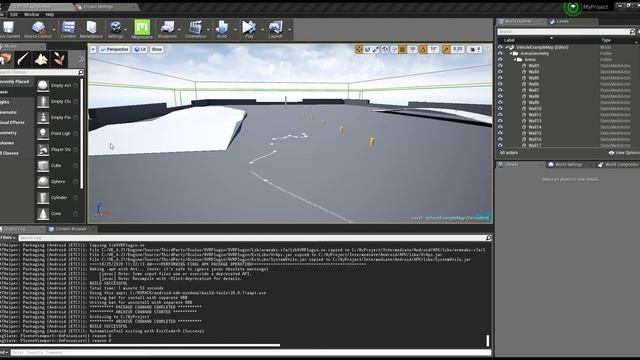Toggle rotation snapping in viewport toolbar
The width and height of the screenshot is (640, 360).
[423, 49]
